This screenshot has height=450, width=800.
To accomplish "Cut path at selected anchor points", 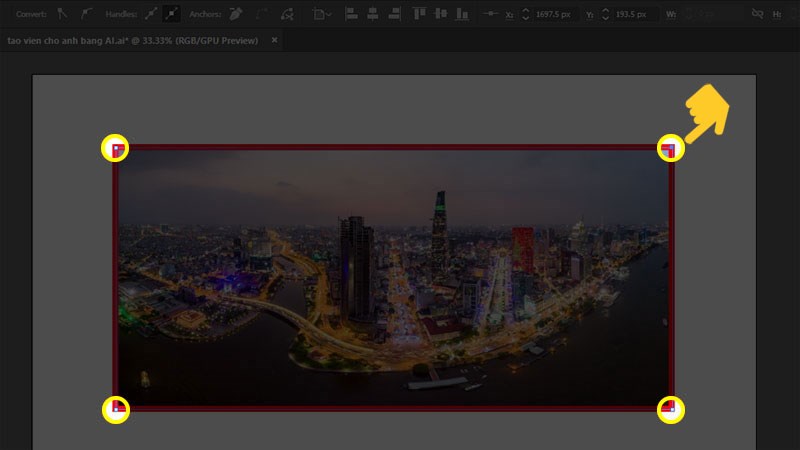I will click(287, 14).
